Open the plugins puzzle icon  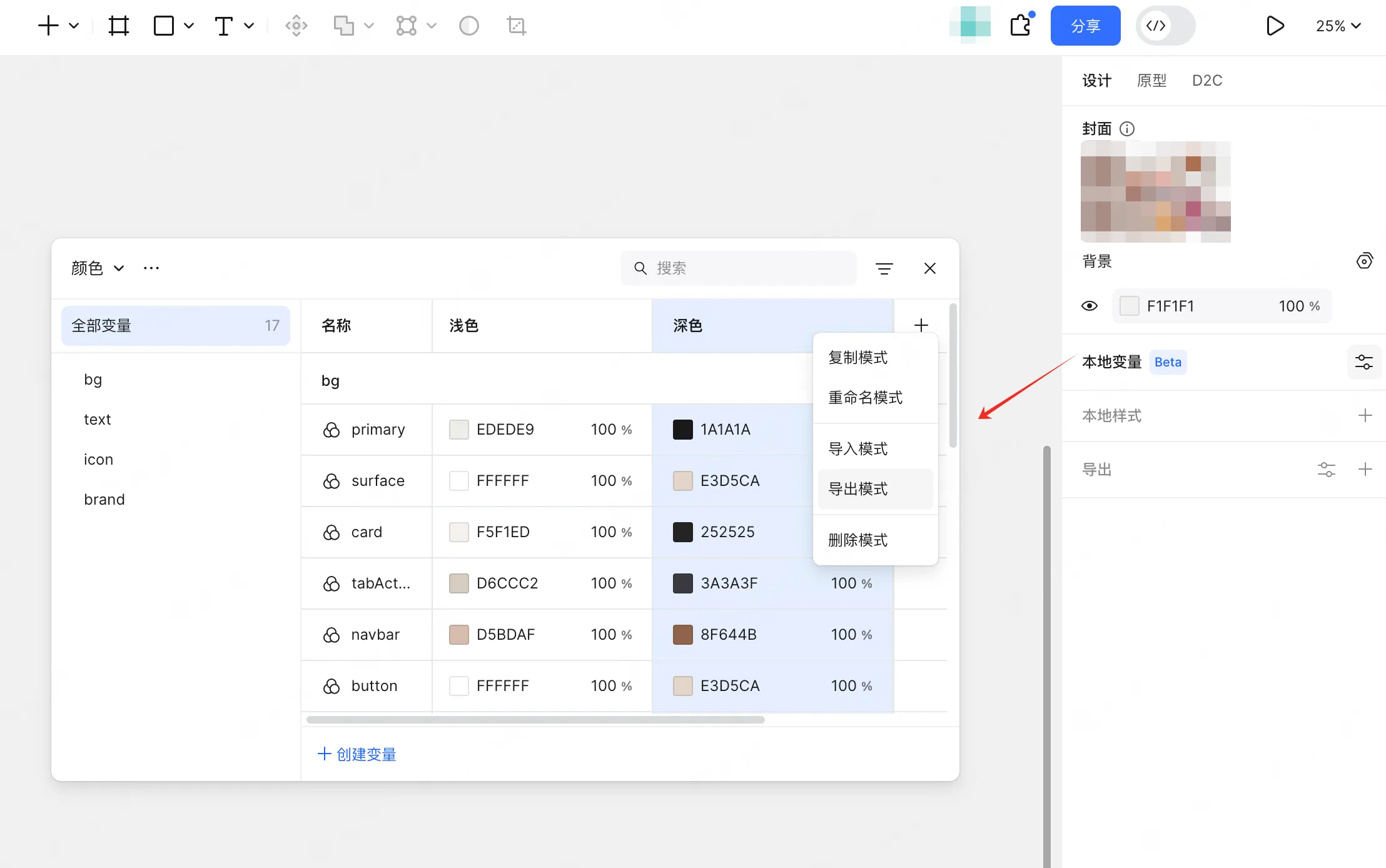point(1021,26)
